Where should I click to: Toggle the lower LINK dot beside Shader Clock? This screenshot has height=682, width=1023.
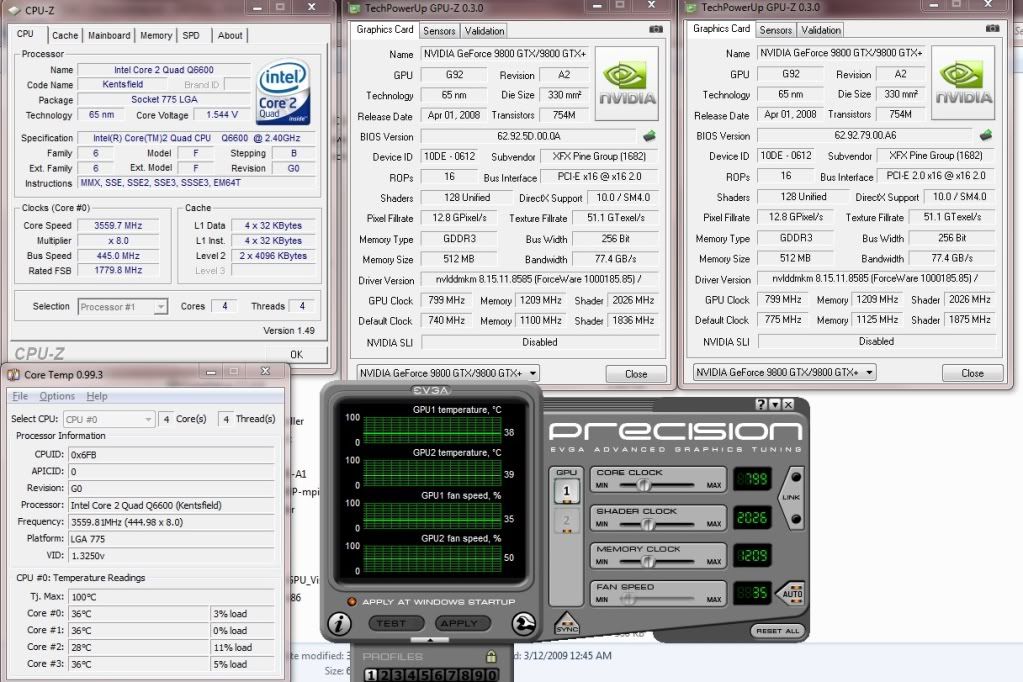(796, 519)
